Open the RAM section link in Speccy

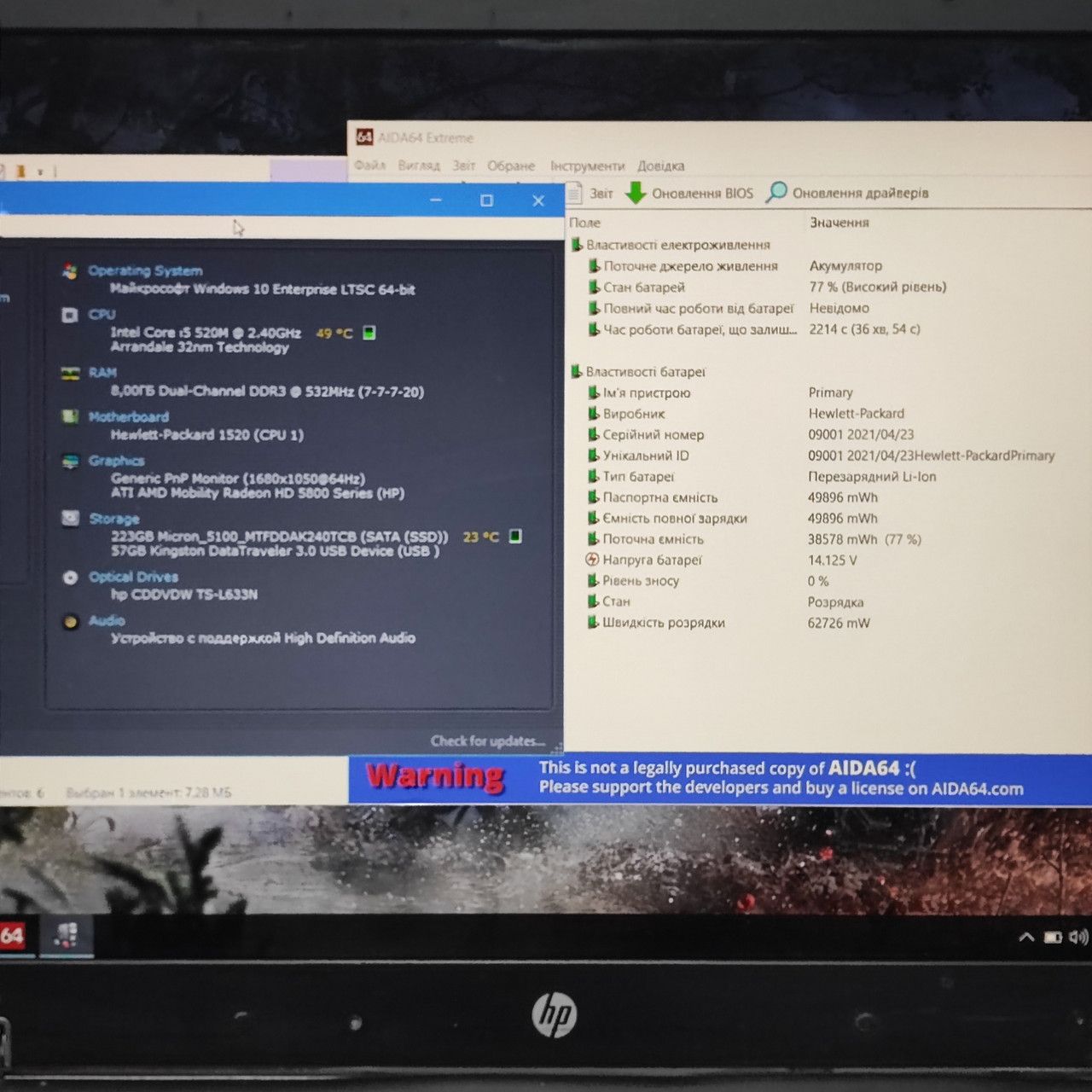[102, 373]
